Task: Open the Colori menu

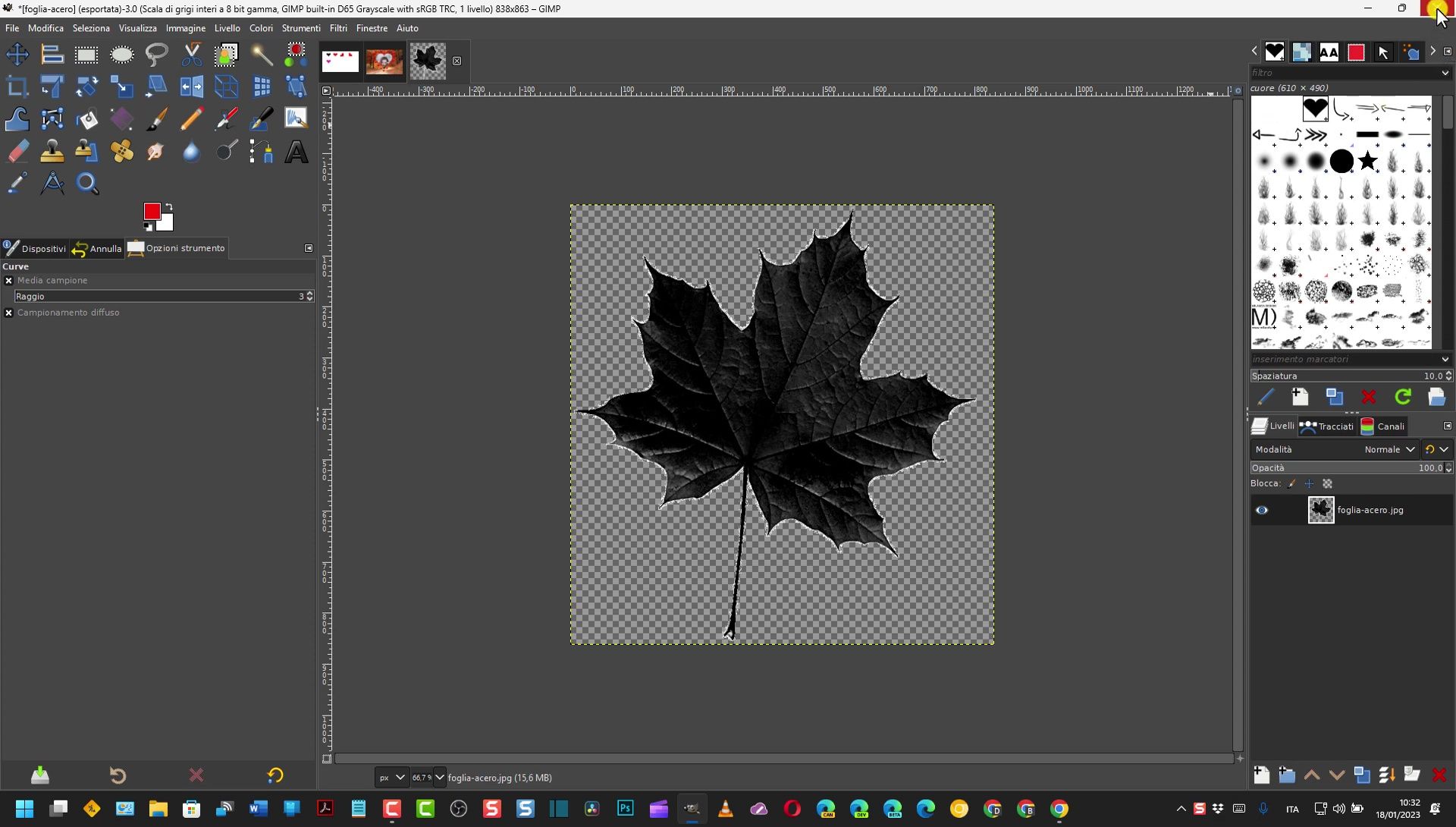Action: [x=261, y=28]
